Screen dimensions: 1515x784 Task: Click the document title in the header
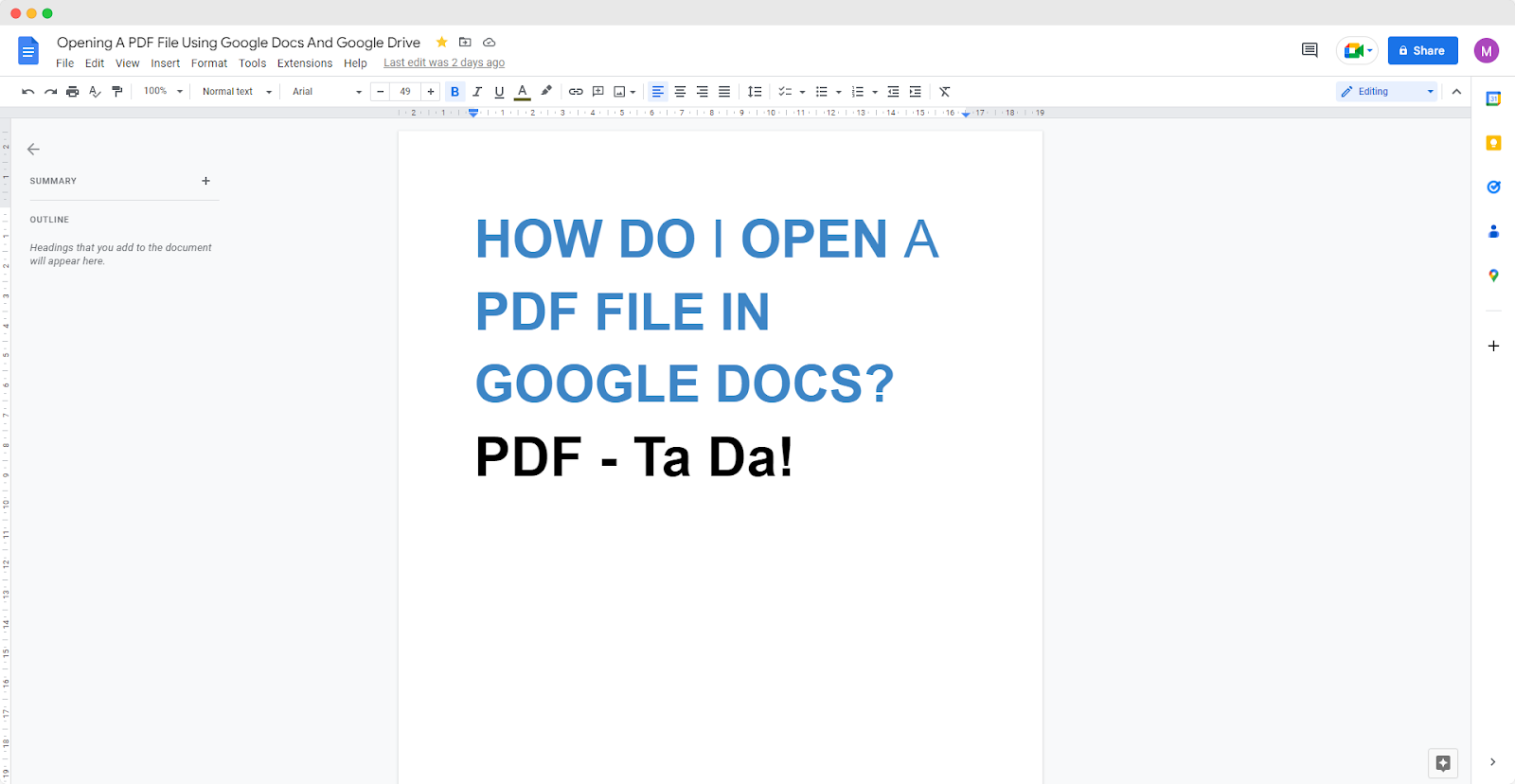coord(239,43)
